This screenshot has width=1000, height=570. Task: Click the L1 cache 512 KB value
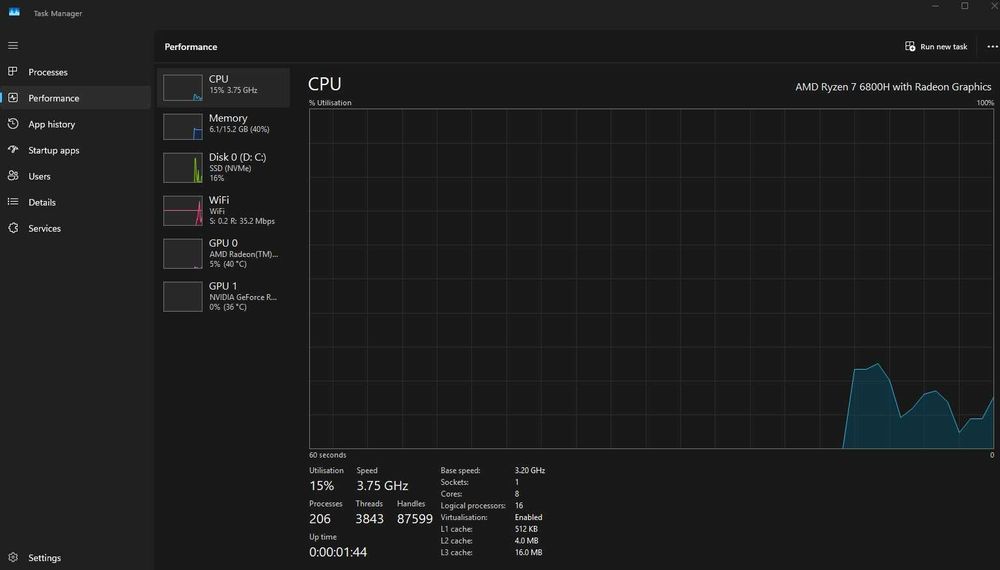coord(526,529)
